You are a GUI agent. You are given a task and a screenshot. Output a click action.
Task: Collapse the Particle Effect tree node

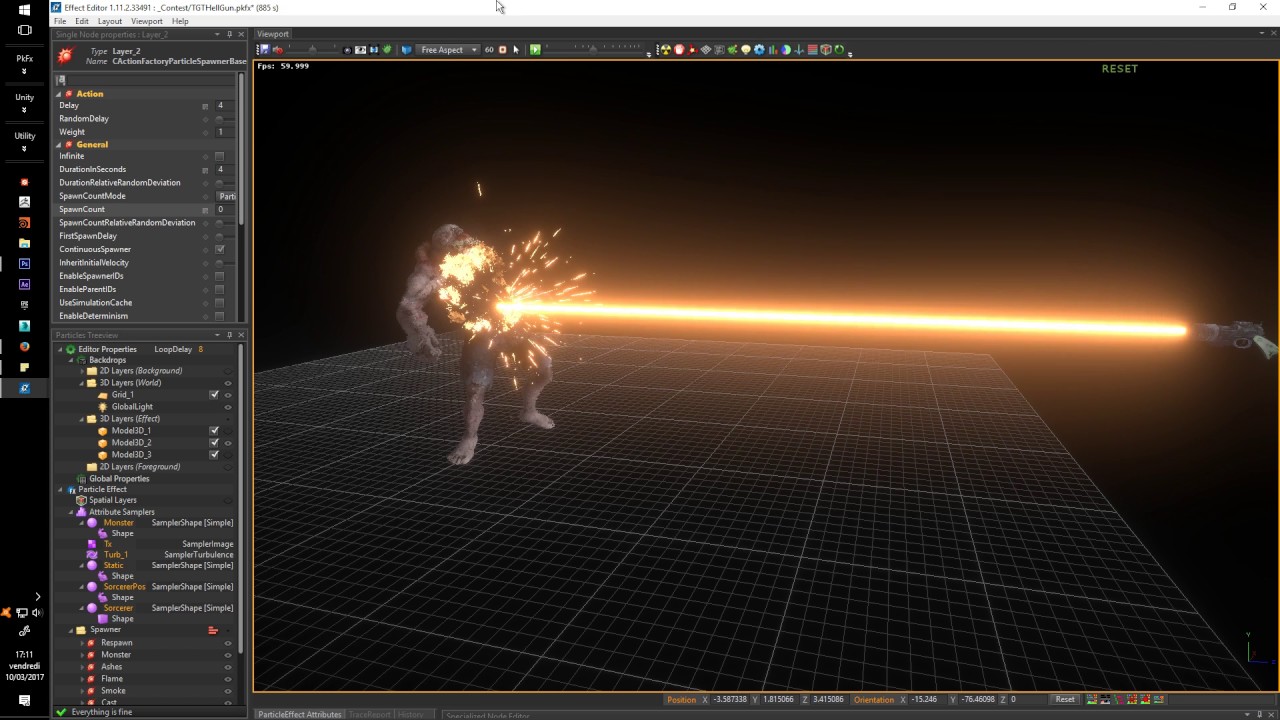point(61,490)
